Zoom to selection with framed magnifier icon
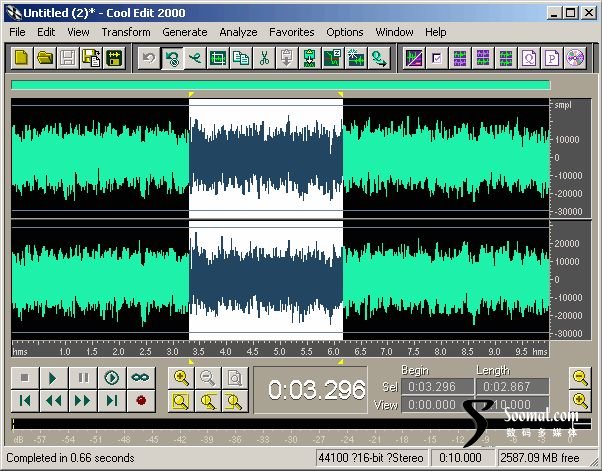Screen dimensions: 602x471 (181, 401)
